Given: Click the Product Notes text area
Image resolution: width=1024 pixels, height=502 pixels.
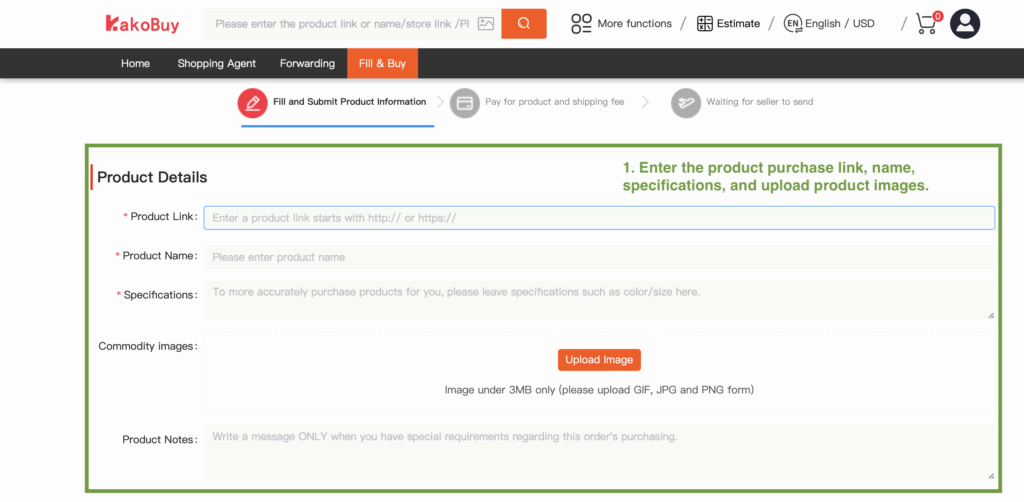Looking at the screenshot, I should (x=598, y=452).
